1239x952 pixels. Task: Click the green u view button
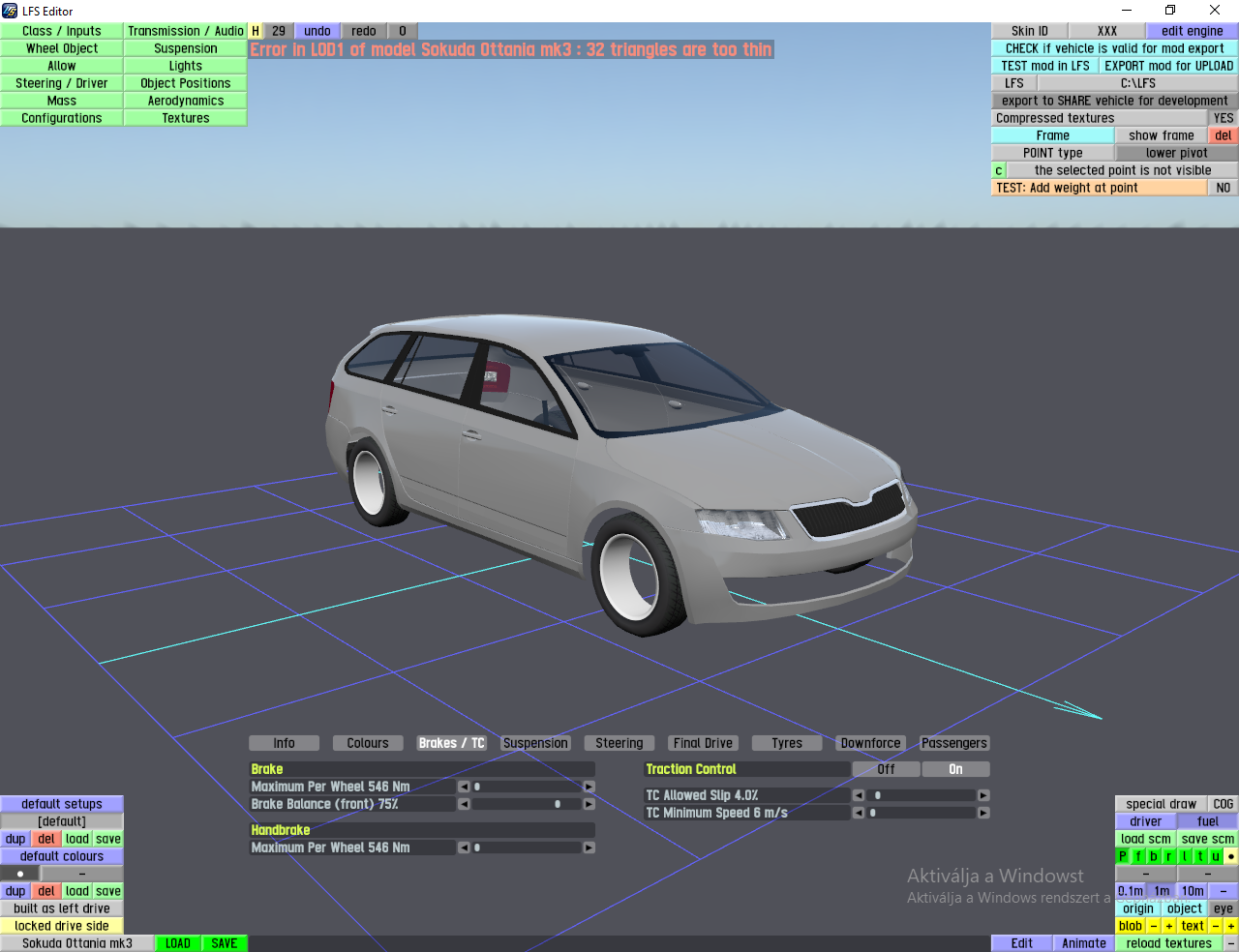click(1216, 856)
